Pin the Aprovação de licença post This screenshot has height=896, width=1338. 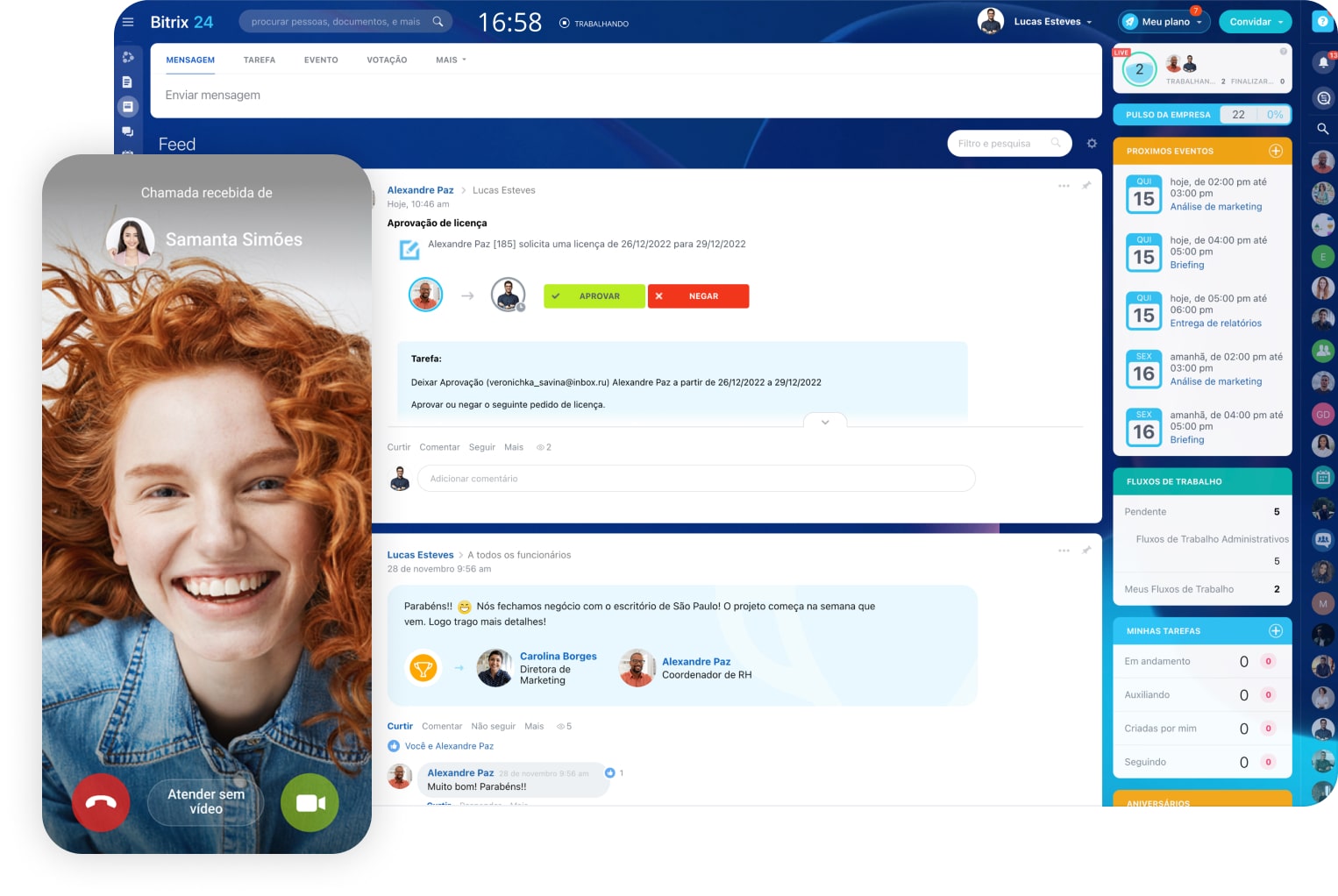pyautogui.click(x=1086, y=186)
